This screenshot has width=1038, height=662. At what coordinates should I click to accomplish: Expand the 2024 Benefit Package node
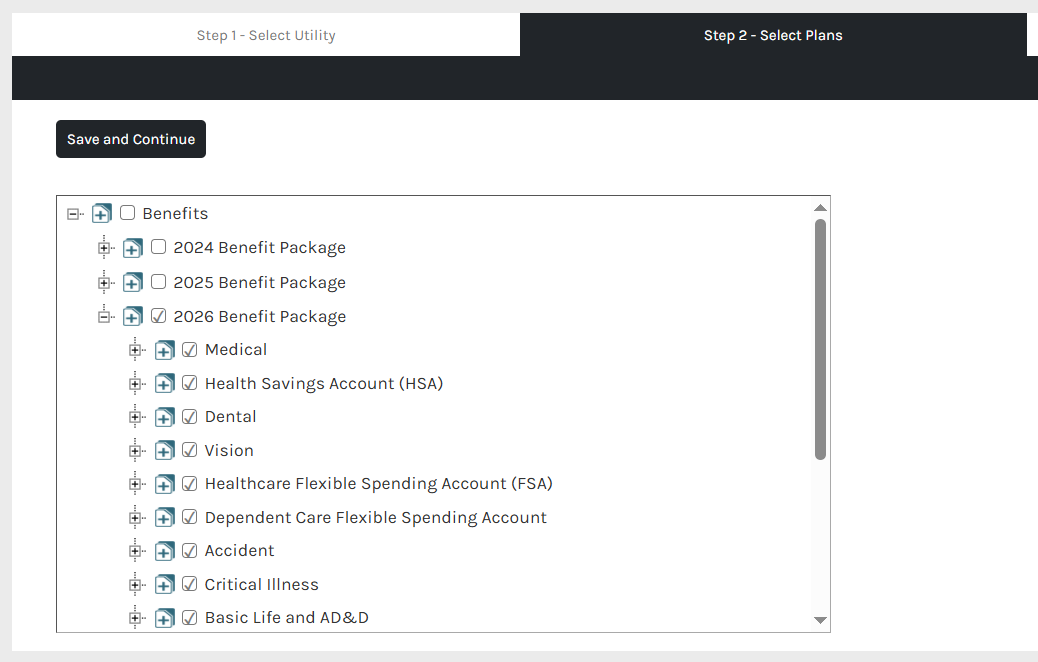(104, 248)
